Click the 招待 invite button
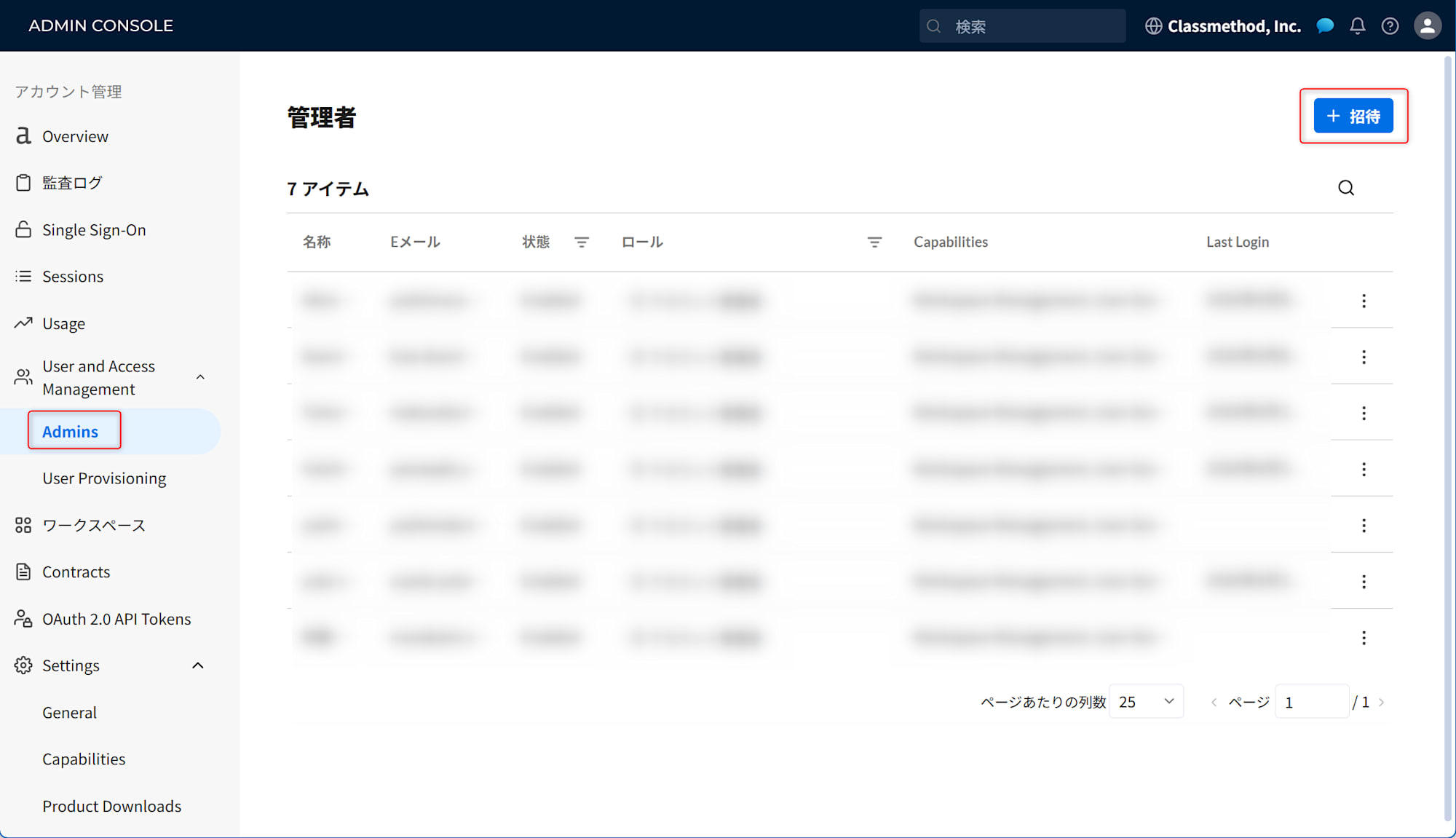1456x838 pixels. (x=1353, y=116)
